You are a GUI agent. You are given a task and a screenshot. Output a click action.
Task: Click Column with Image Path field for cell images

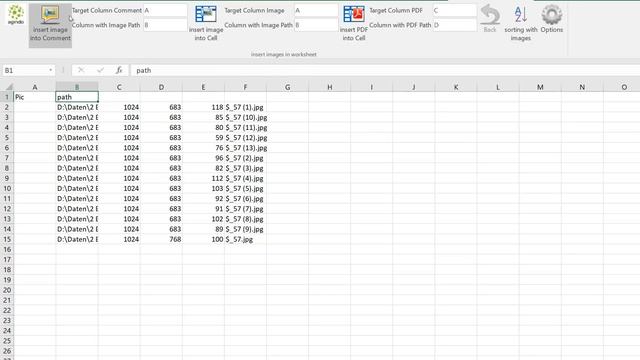point(316,25)
